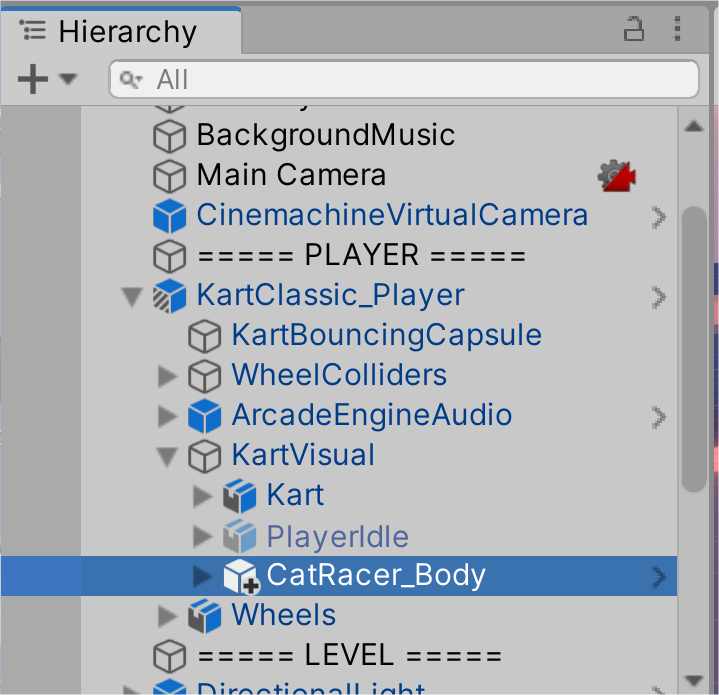Open CinemachineVirtualCamera prefab with chevron
Viewport: 719px width, 695px height.
(x=658, y=217)
